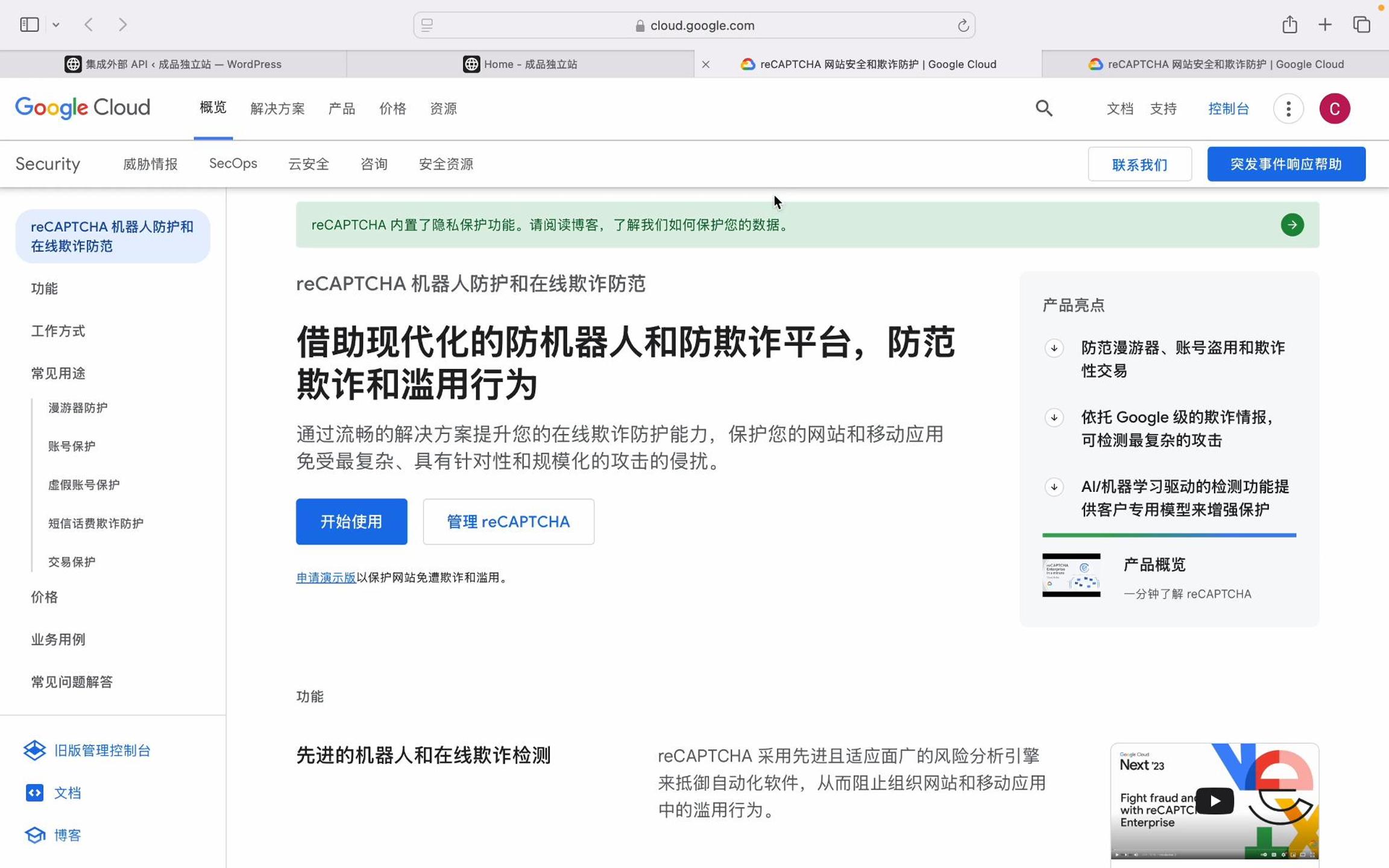Open the 产品概览 video thumbnail
The height and width of the screenshot is (868, 1389).
[x=1071, y=575]
